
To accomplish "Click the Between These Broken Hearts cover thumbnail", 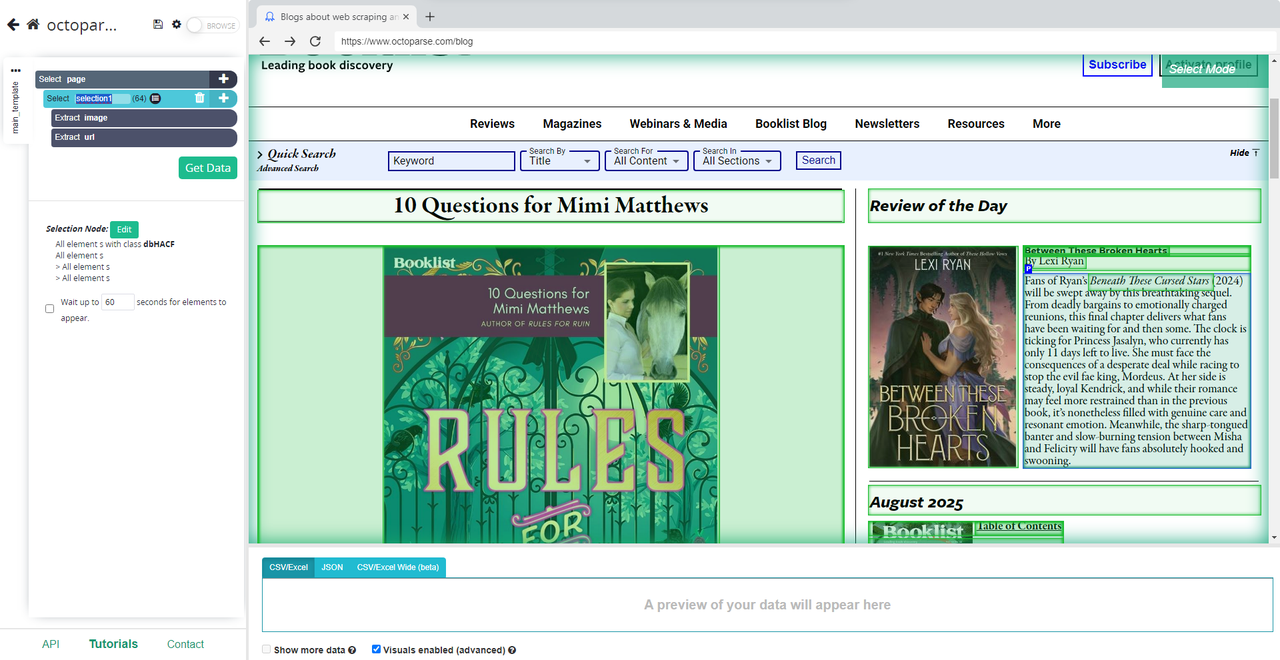I will (x=943, y=357).
